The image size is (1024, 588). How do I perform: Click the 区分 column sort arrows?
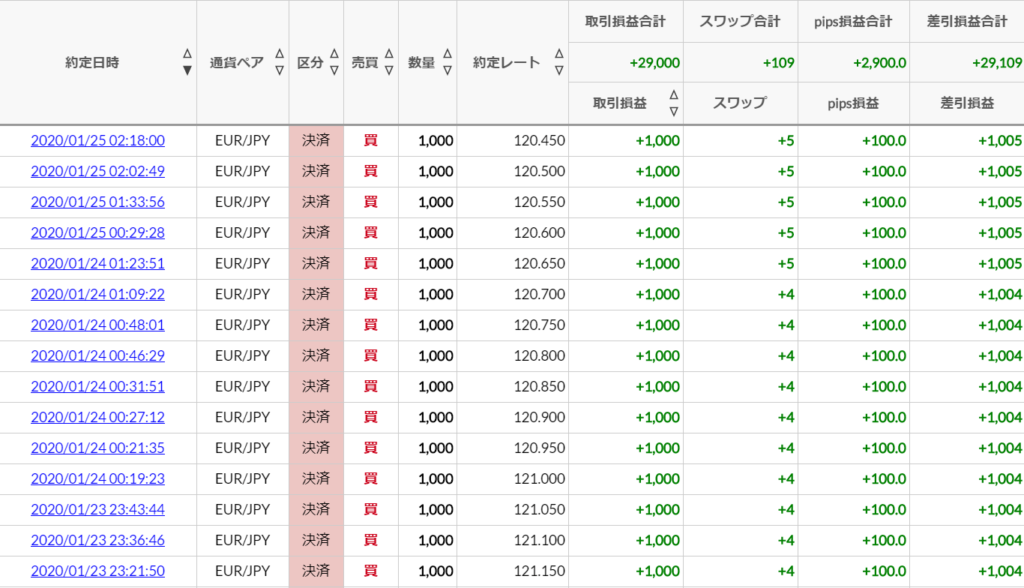tap(334, 62)
